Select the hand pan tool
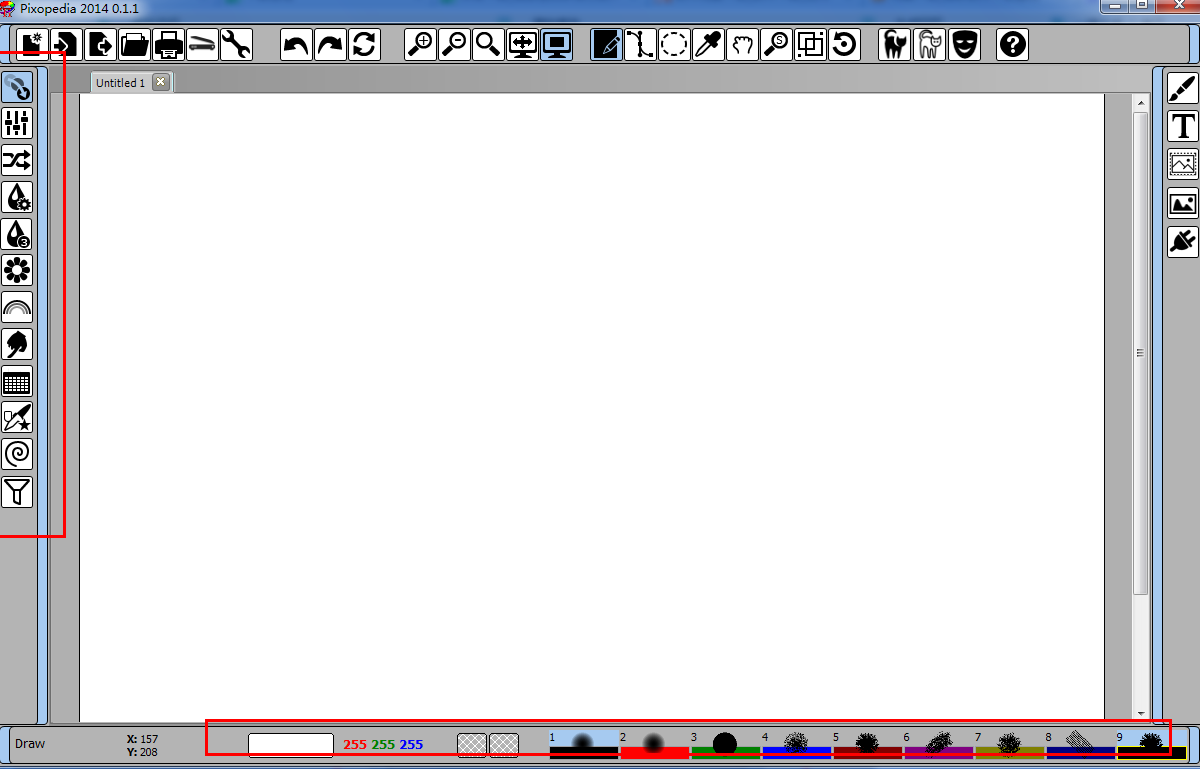The width and height of the screenshot is (1200, 769). 742,44
